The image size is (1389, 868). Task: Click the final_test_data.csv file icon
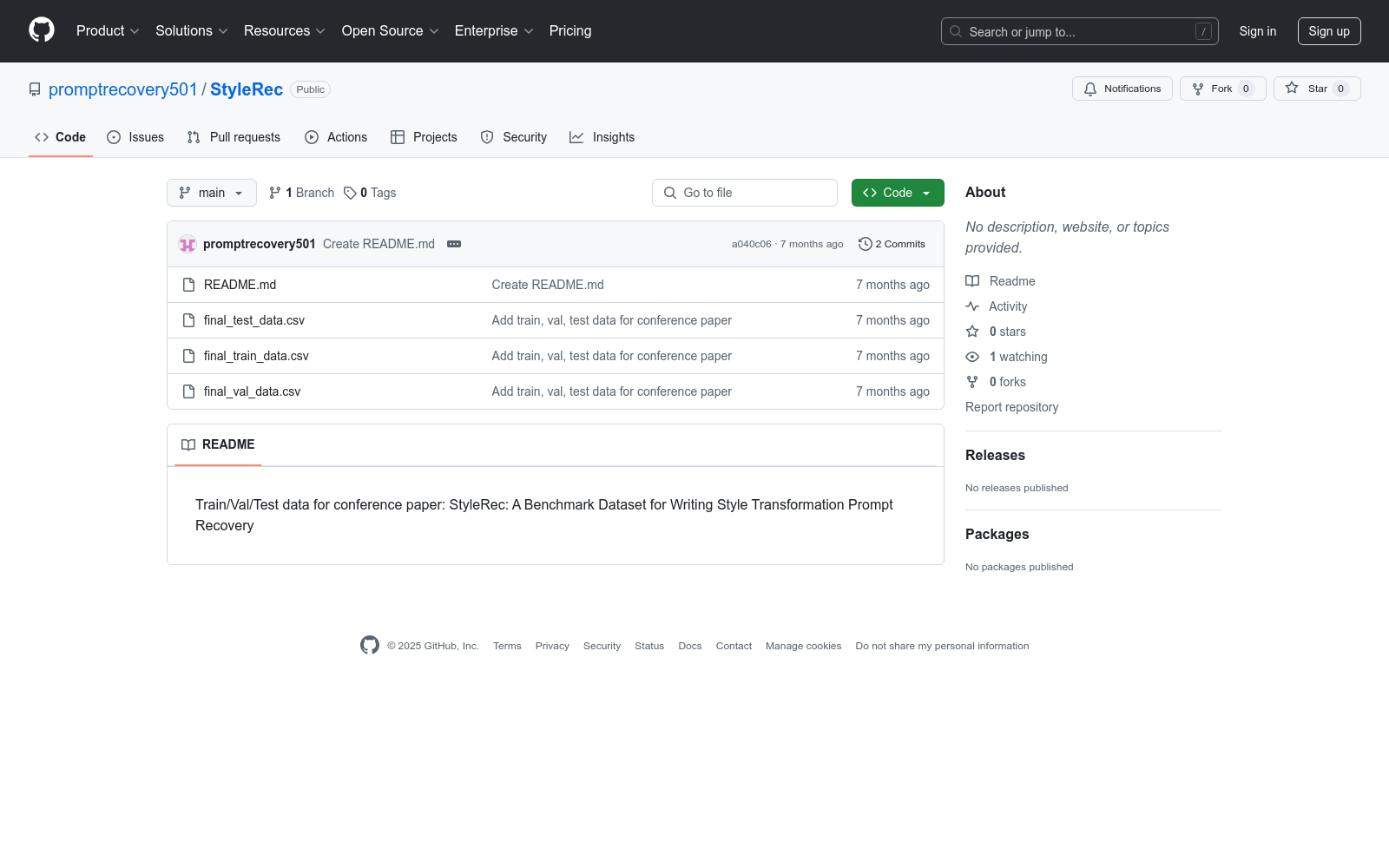(188, 320)
